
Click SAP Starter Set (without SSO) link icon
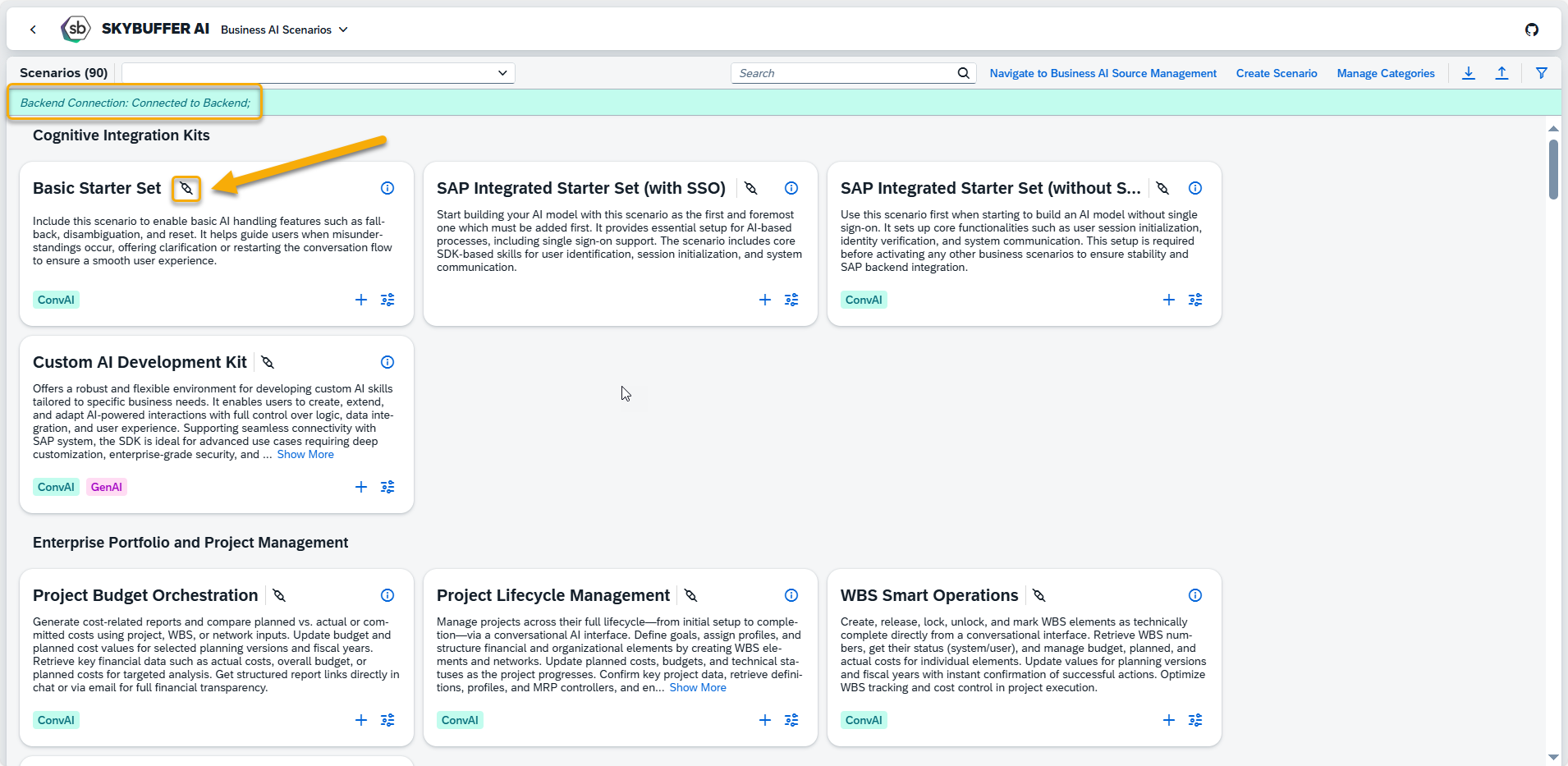coord(1162,188)
